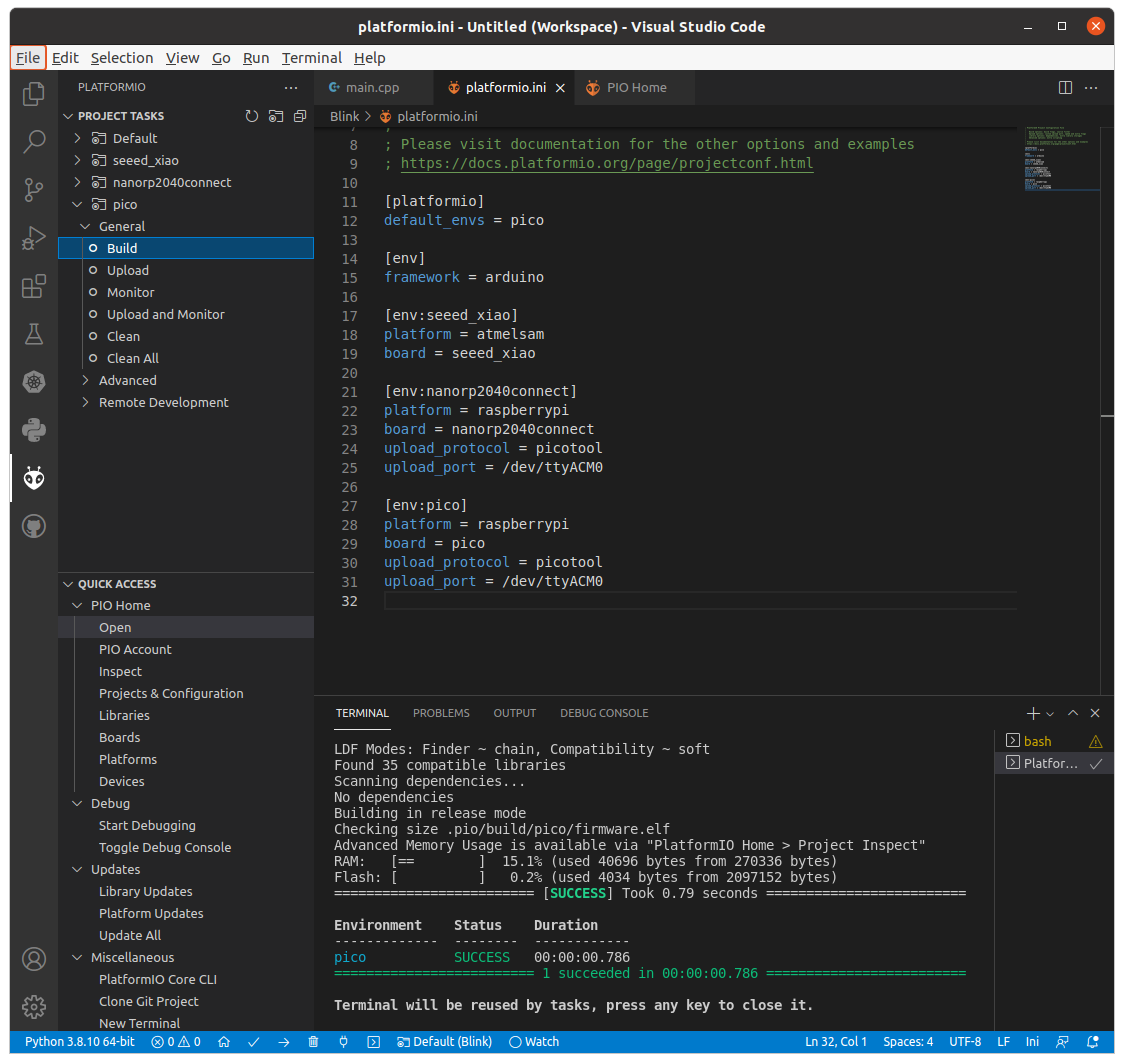The image size is (1124, 1063).
Task: Click the PlatformIO Build checkmark in status bar
Action: [x=255, y=1041]
